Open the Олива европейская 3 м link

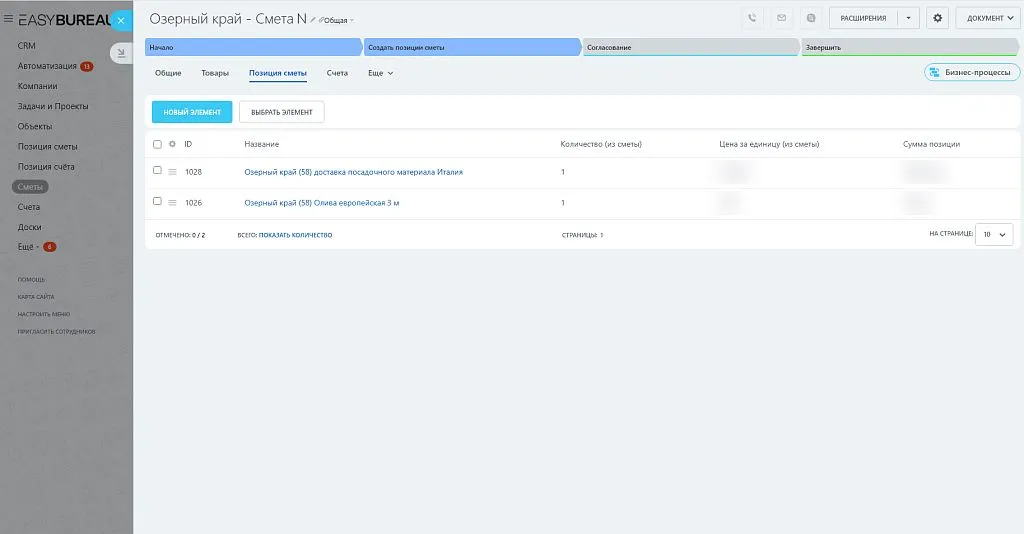tap(322, 203)
